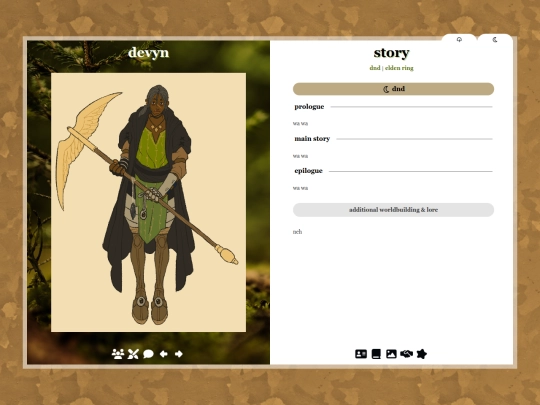Image resolution: width=540 pixels, height=405 pixels.
Task: Open the speech bubble comments icon
Action: (148, 354)
